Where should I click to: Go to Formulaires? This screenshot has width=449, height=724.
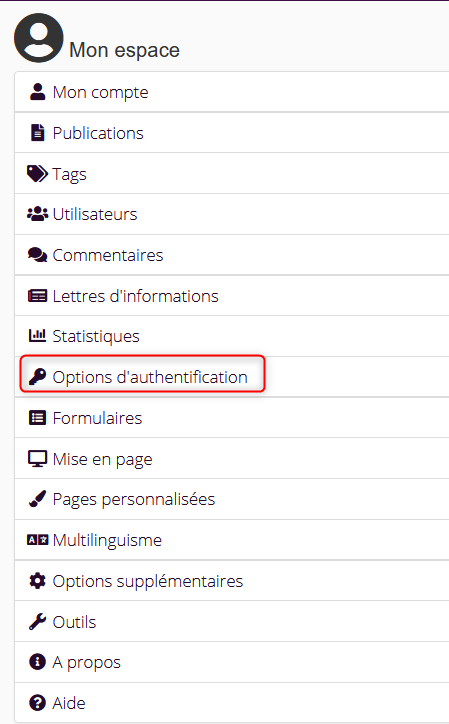(x=232, y=417)
